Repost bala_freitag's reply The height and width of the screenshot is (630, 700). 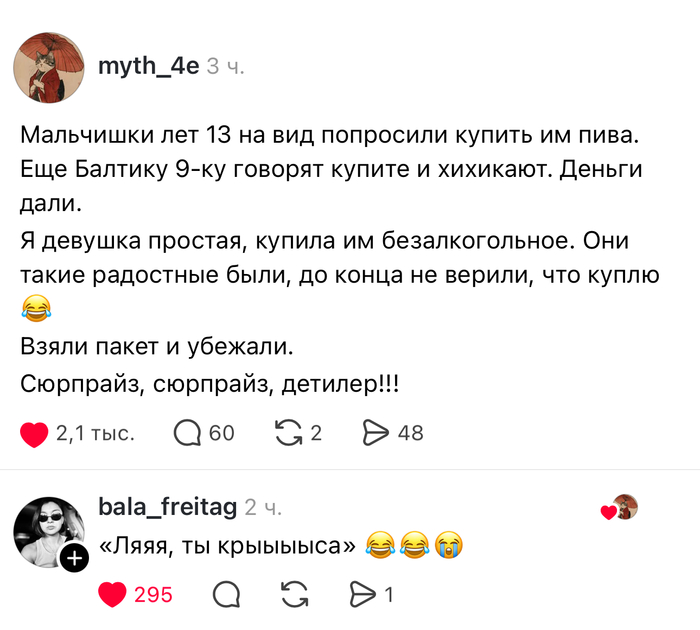coord(294,595)
